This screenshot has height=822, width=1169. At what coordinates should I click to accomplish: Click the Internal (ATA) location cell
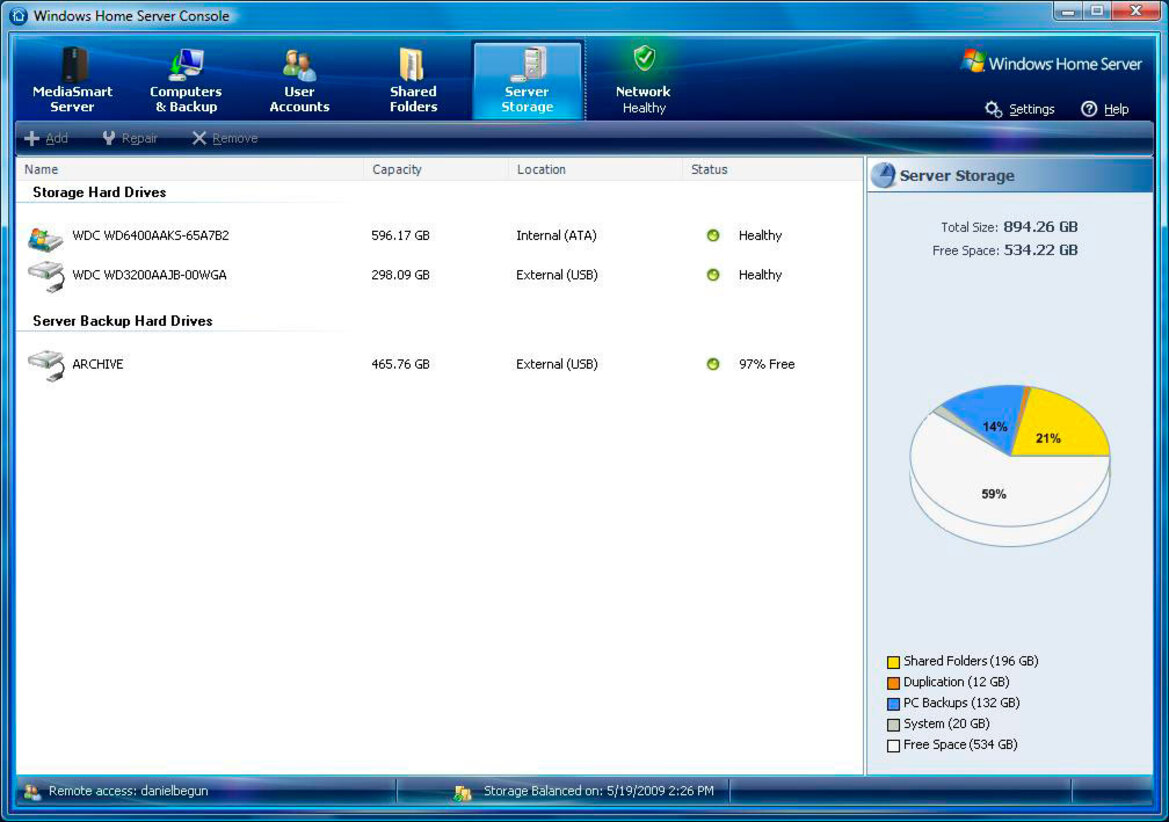click(556, 235)
